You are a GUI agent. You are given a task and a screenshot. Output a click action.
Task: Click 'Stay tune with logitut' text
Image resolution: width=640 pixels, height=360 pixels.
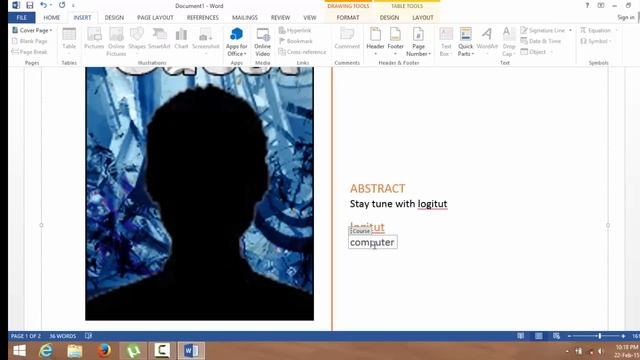click(398, 204)
